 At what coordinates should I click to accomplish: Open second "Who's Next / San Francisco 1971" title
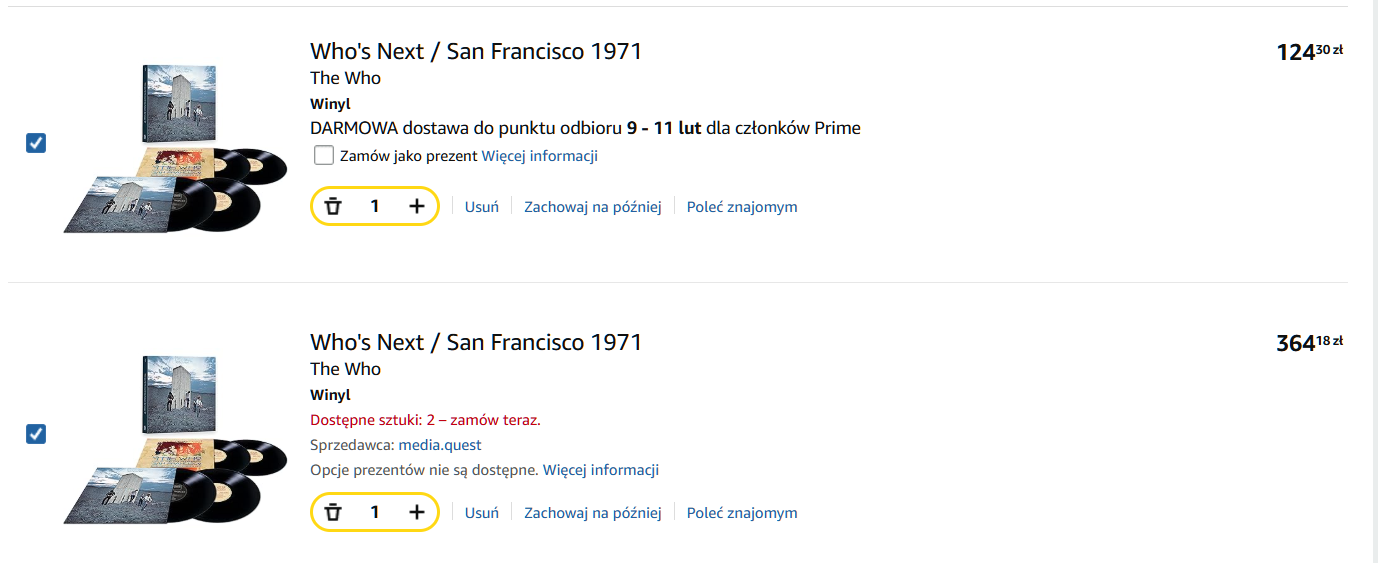[x=476, y=342]
